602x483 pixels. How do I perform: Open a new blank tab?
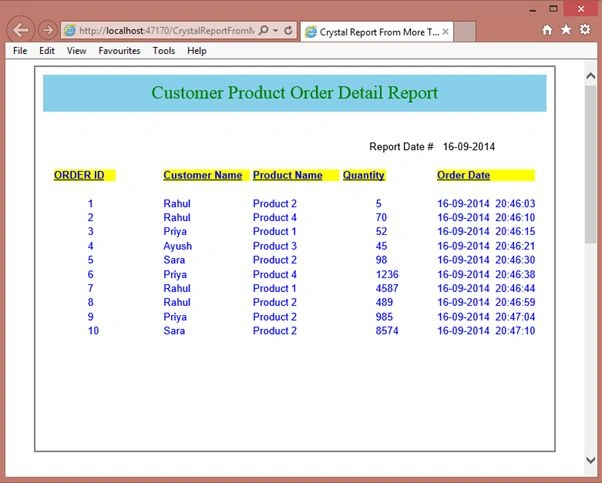(465, 32)
